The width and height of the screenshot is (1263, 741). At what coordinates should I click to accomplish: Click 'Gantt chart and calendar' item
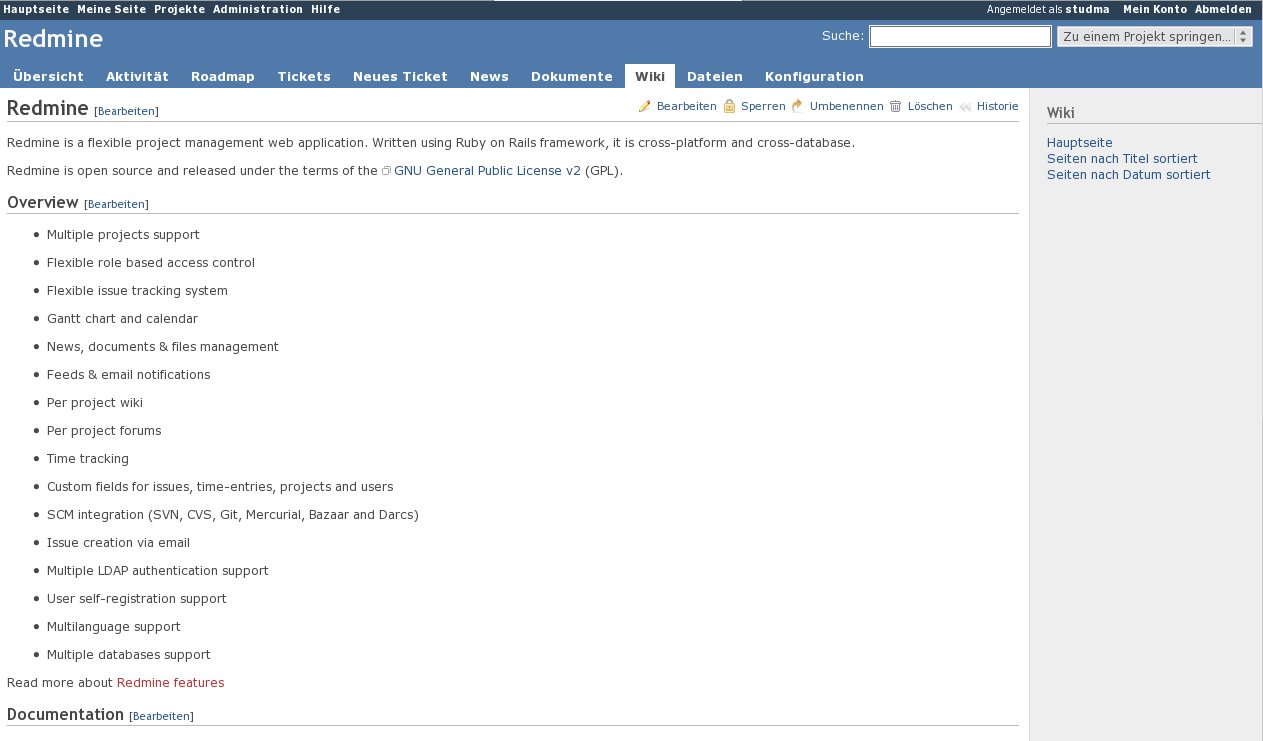[x=122, y=319]
